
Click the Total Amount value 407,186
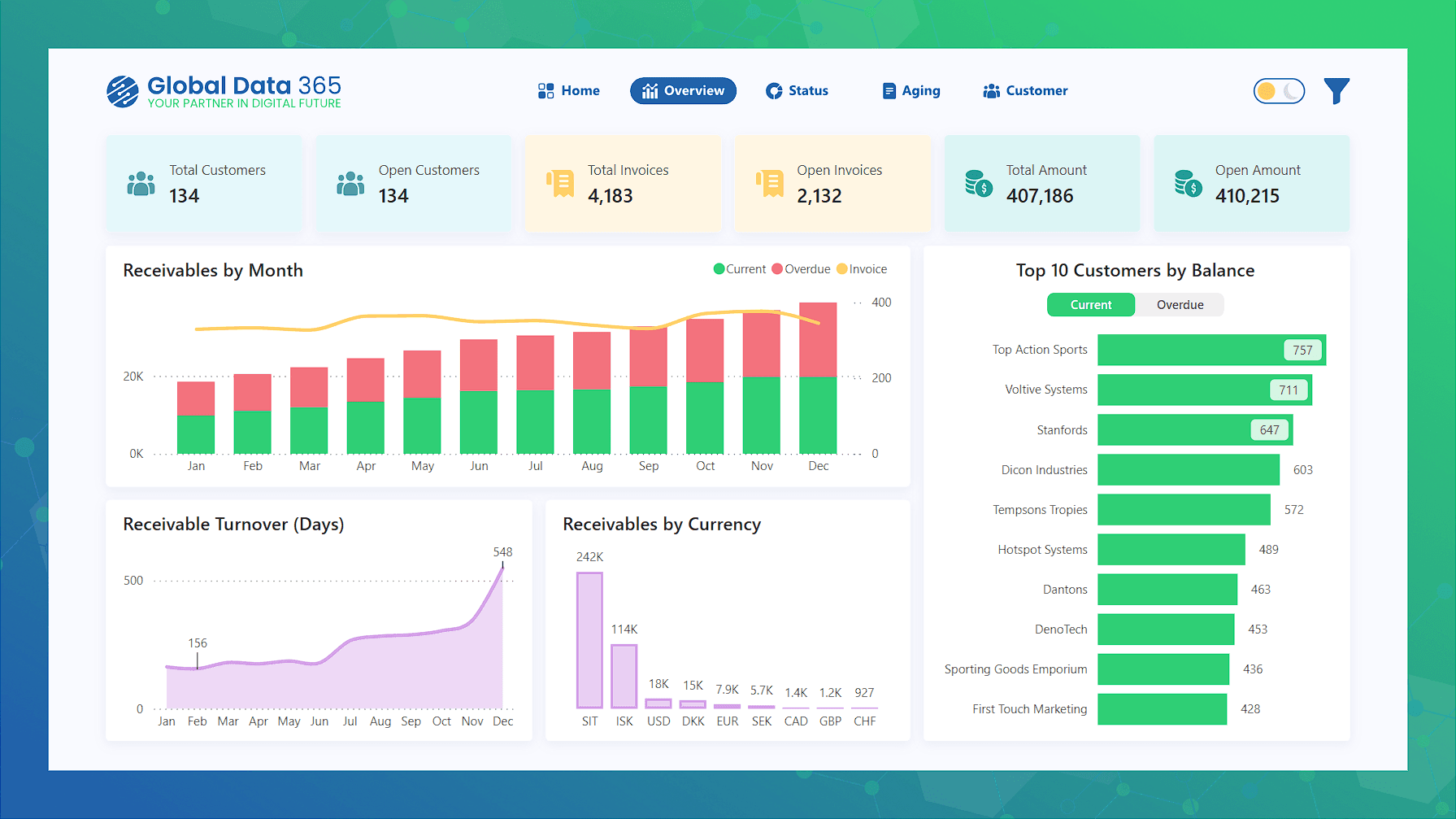pyautogui.click(x=1040, y=196)
